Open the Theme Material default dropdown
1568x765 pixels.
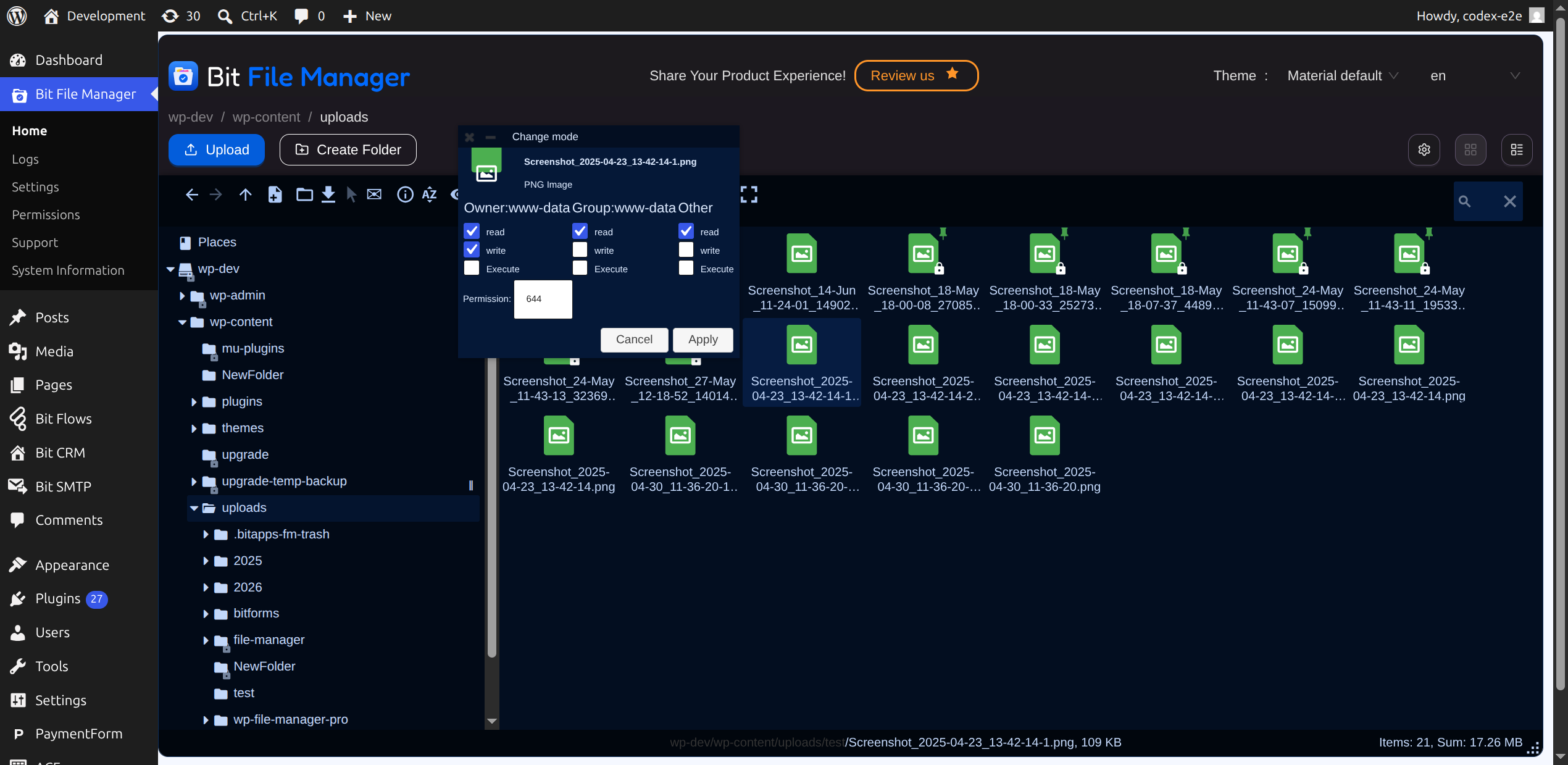coord(1343,76)
